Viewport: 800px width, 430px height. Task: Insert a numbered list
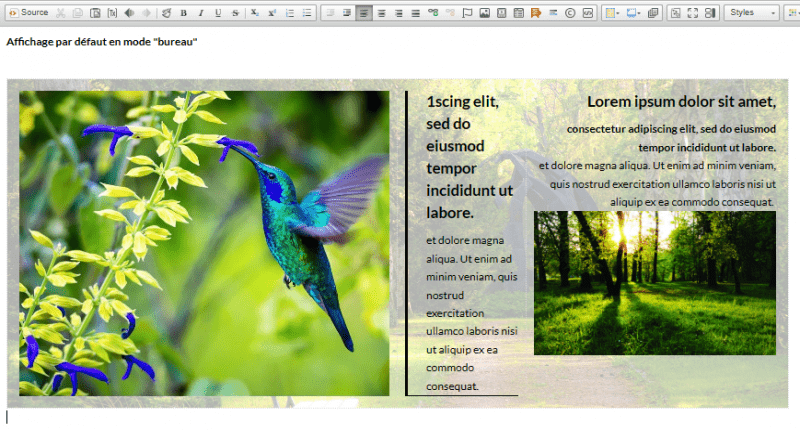(289, 12)
